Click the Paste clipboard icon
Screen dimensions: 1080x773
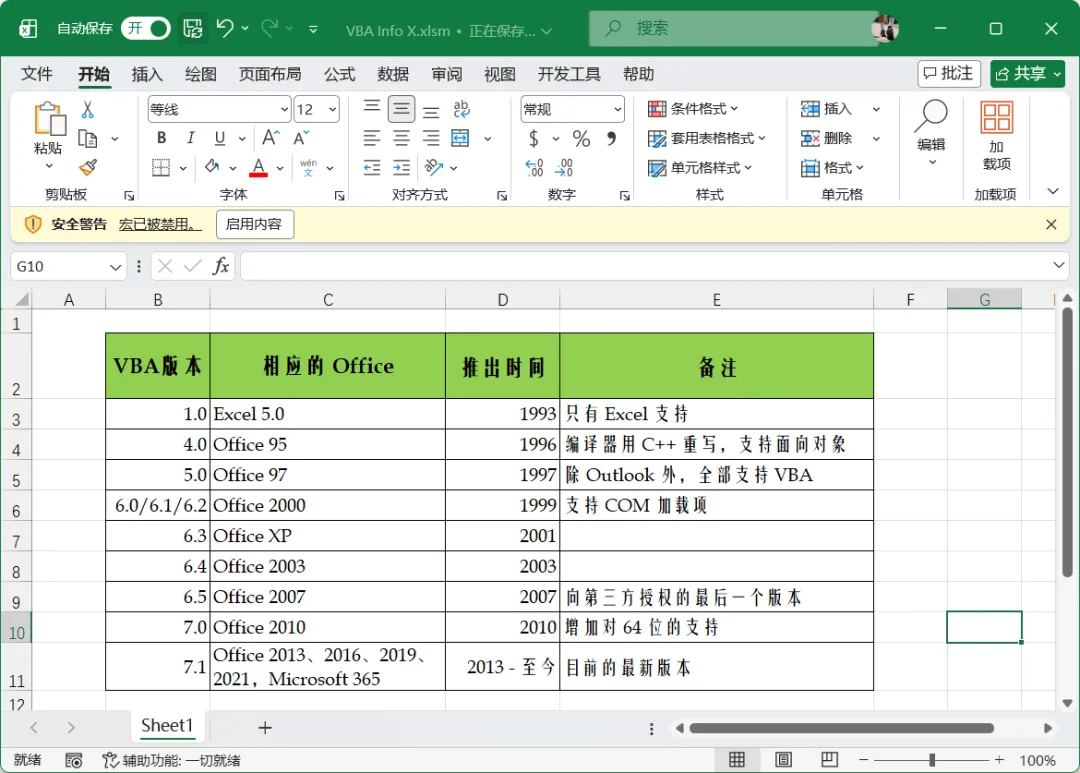49,118
